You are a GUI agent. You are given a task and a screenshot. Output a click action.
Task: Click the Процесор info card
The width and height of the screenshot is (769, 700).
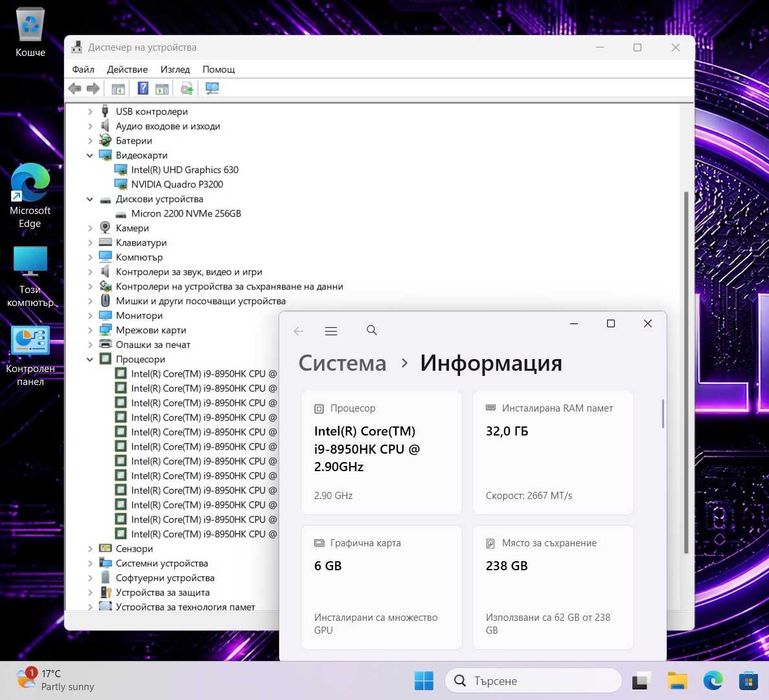pos(382,452)
